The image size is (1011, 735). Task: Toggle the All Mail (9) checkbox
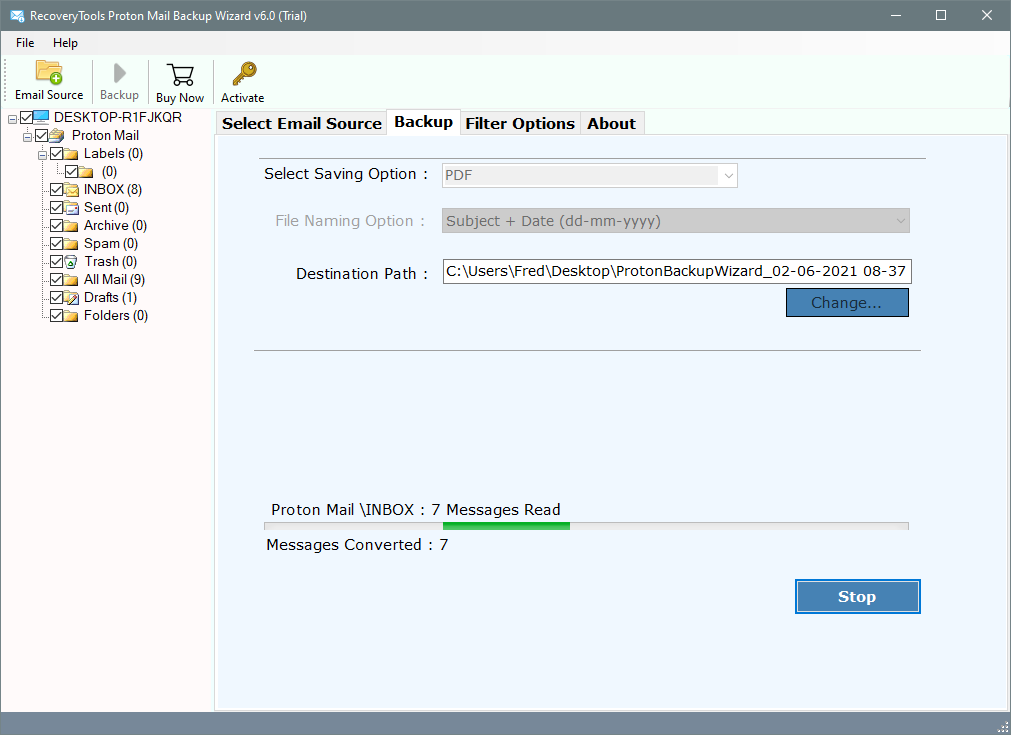coord(57,280)
